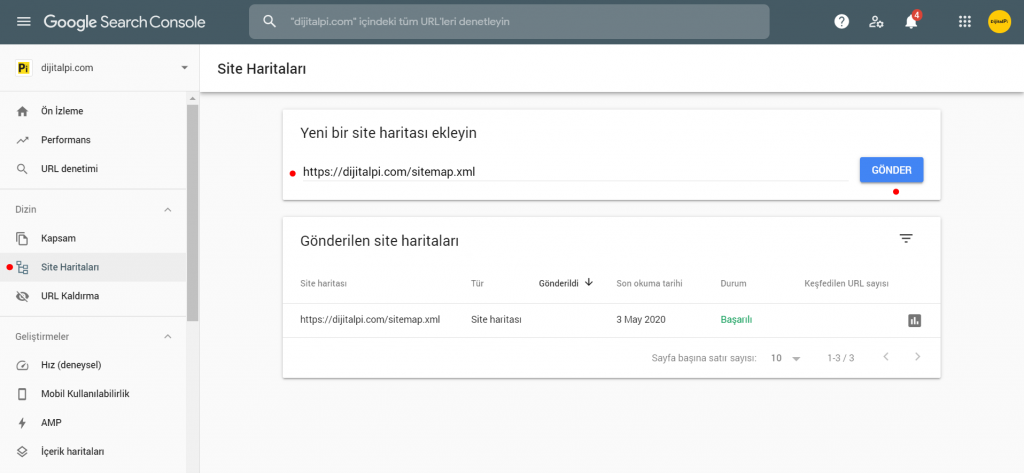Click Google Search Console logo
The width and height of the screenshot is (1024, 473).
125,22
